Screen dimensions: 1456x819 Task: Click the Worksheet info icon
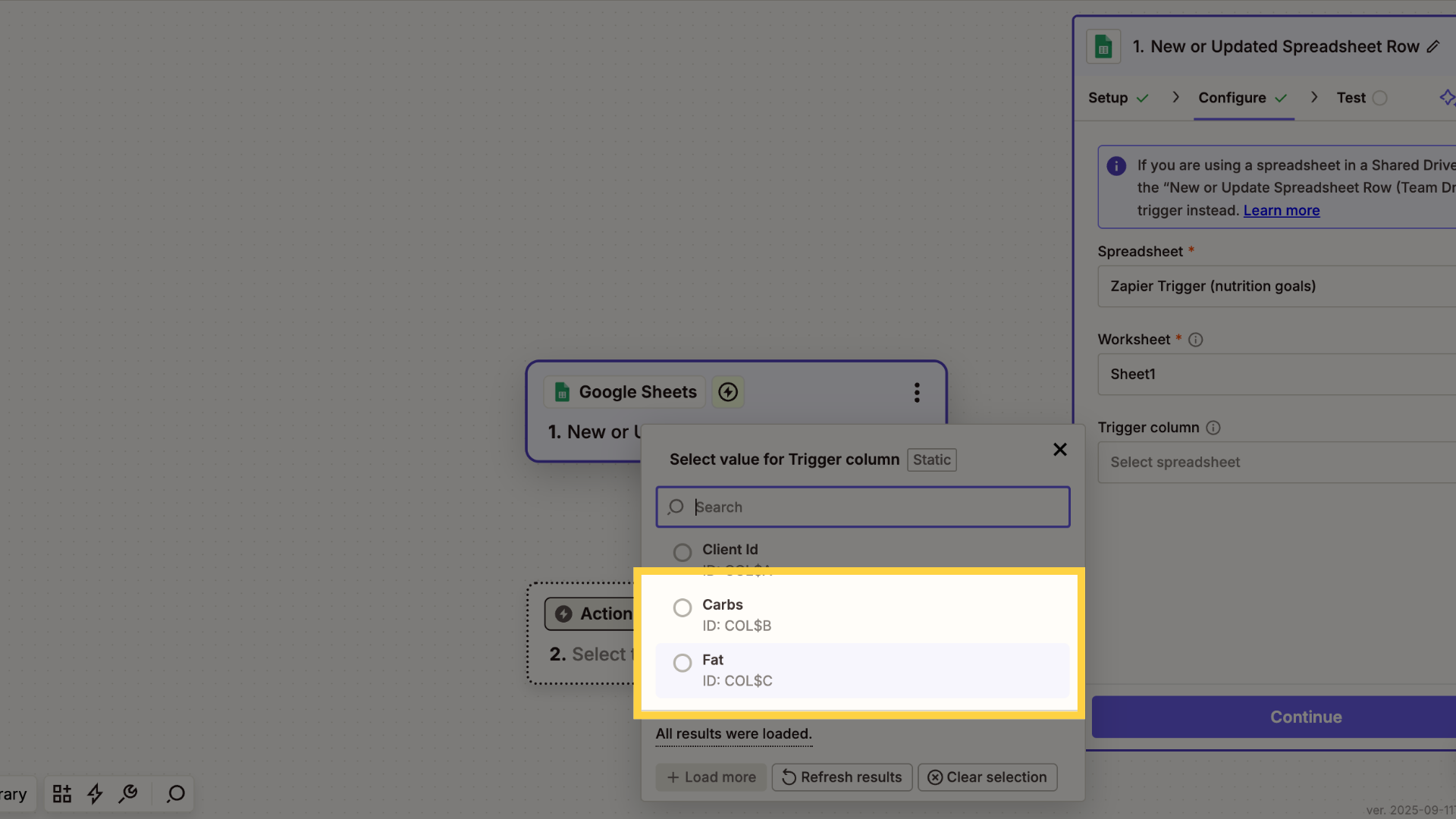click(x=1196, y=340)
